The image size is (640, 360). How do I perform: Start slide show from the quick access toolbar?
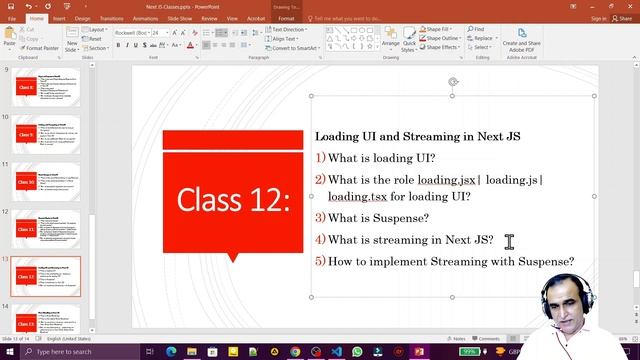[67, 7]
